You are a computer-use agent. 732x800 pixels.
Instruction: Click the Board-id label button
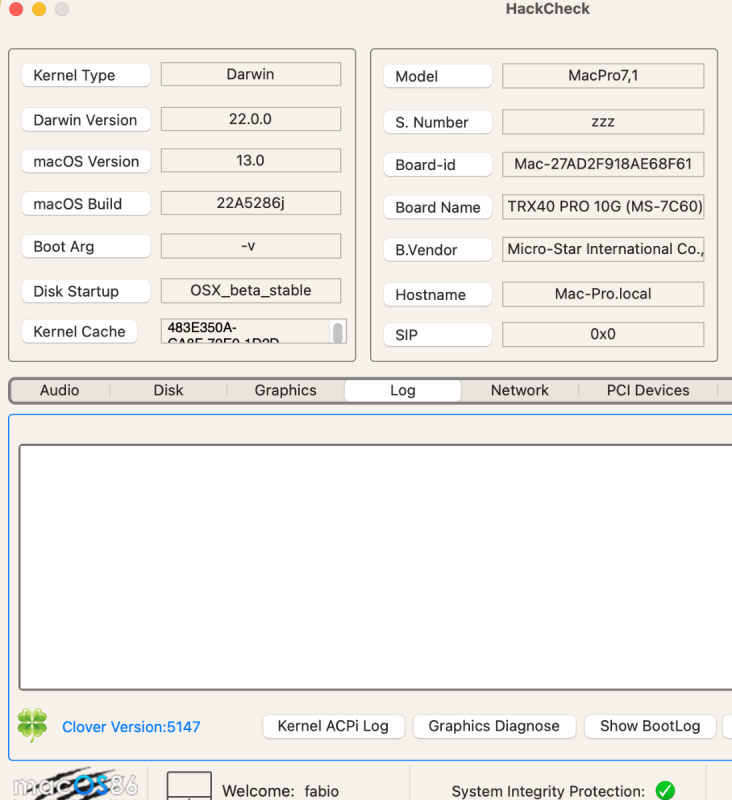[438, 165]
